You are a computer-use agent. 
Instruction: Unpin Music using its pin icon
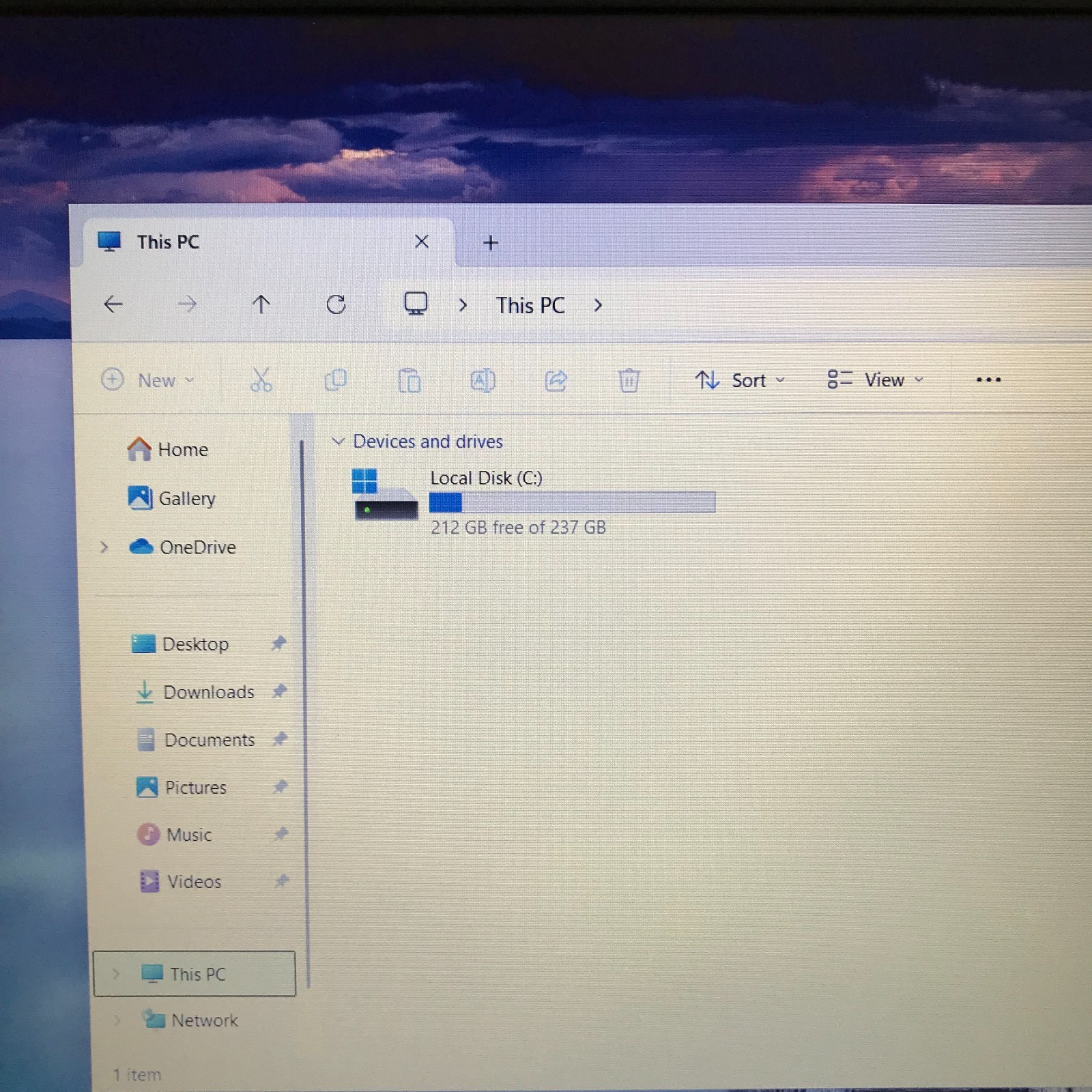pos(281,833)
